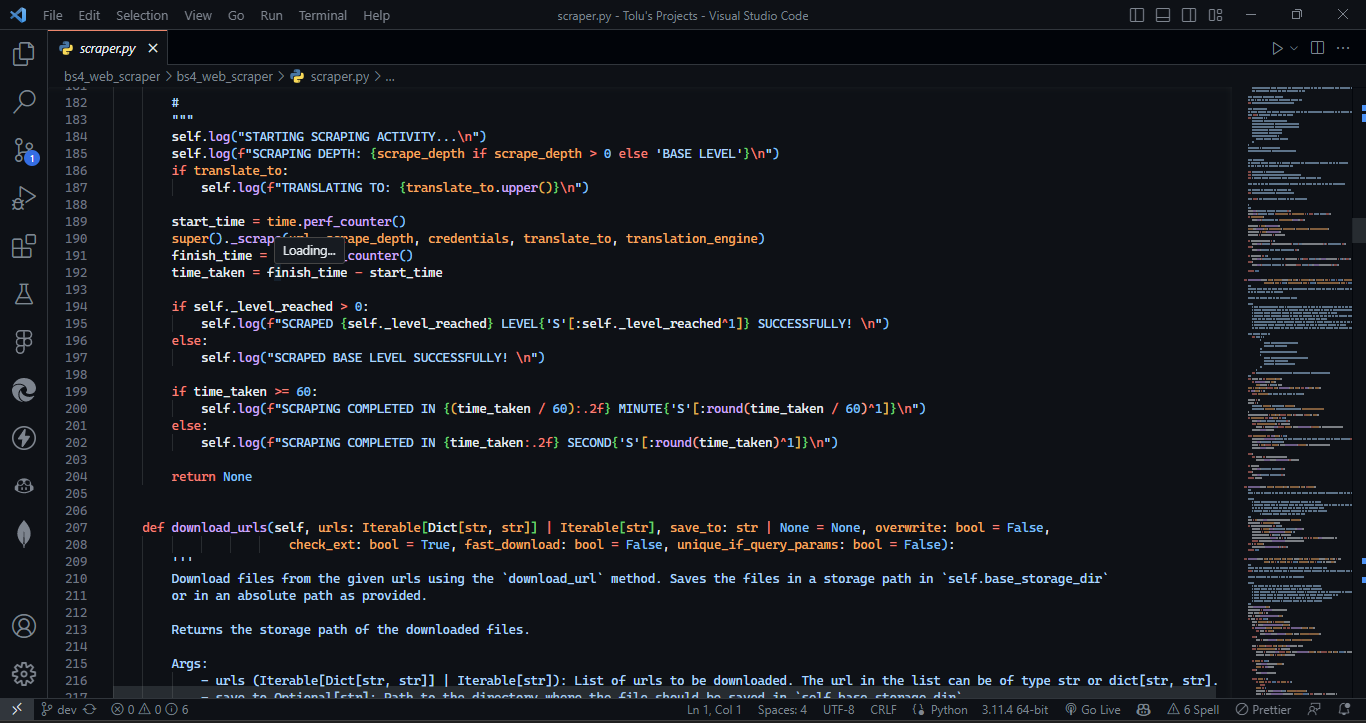
Task: Select the scraper.py editor tab
Action: pyautogui.click(x=108, y=48)
